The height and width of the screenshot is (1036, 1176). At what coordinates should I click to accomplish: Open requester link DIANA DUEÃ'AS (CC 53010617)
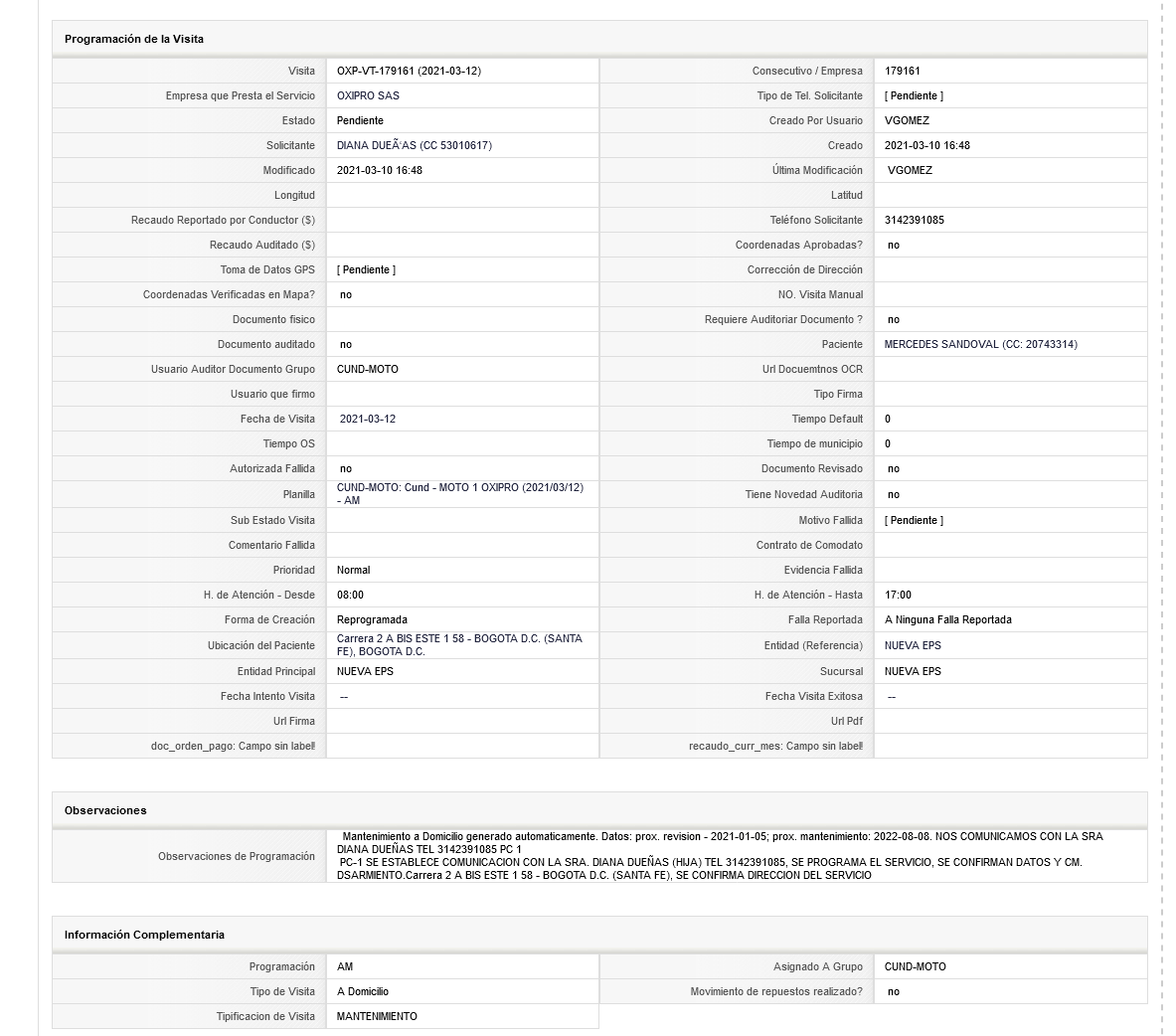[414, 145]
